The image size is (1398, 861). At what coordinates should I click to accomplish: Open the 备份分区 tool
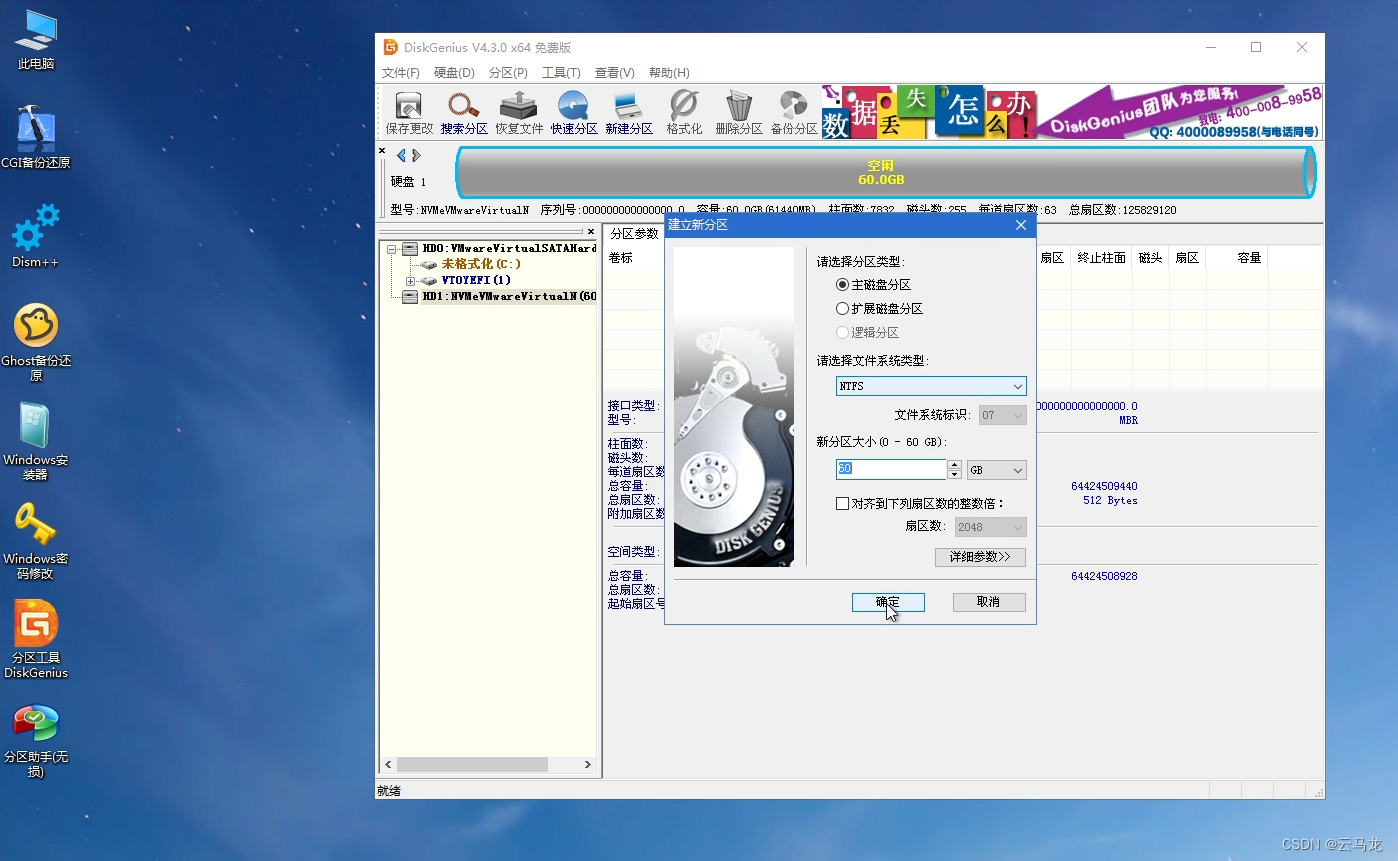[793, 112]
